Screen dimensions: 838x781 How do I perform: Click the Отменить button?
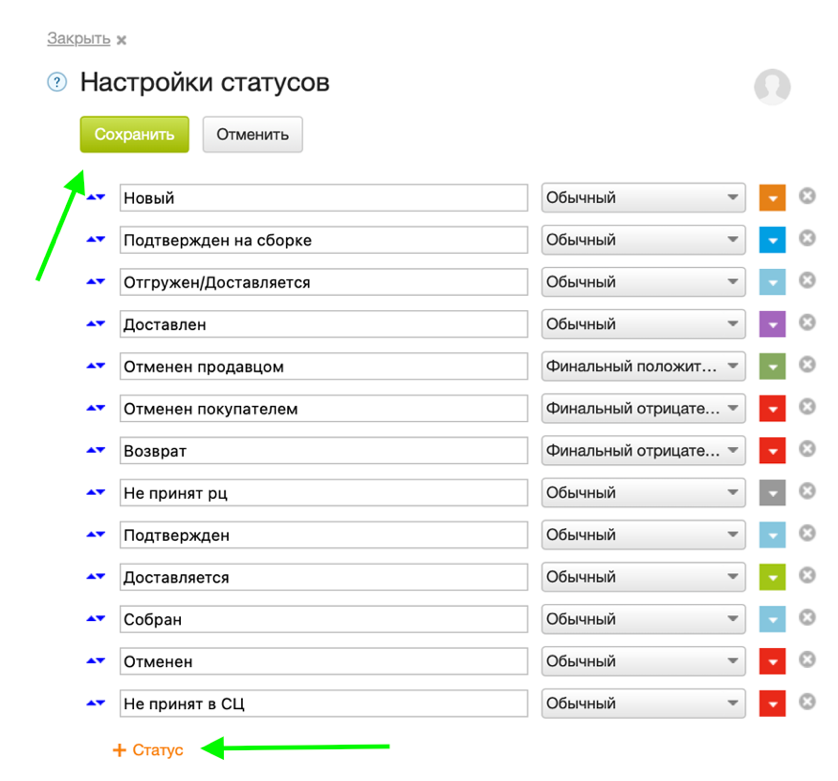[252, 135]
